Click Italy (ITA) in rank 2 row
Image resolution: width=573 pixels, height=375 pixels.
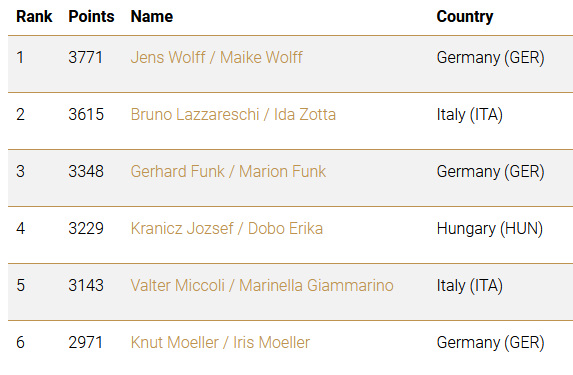pos(470,115)
